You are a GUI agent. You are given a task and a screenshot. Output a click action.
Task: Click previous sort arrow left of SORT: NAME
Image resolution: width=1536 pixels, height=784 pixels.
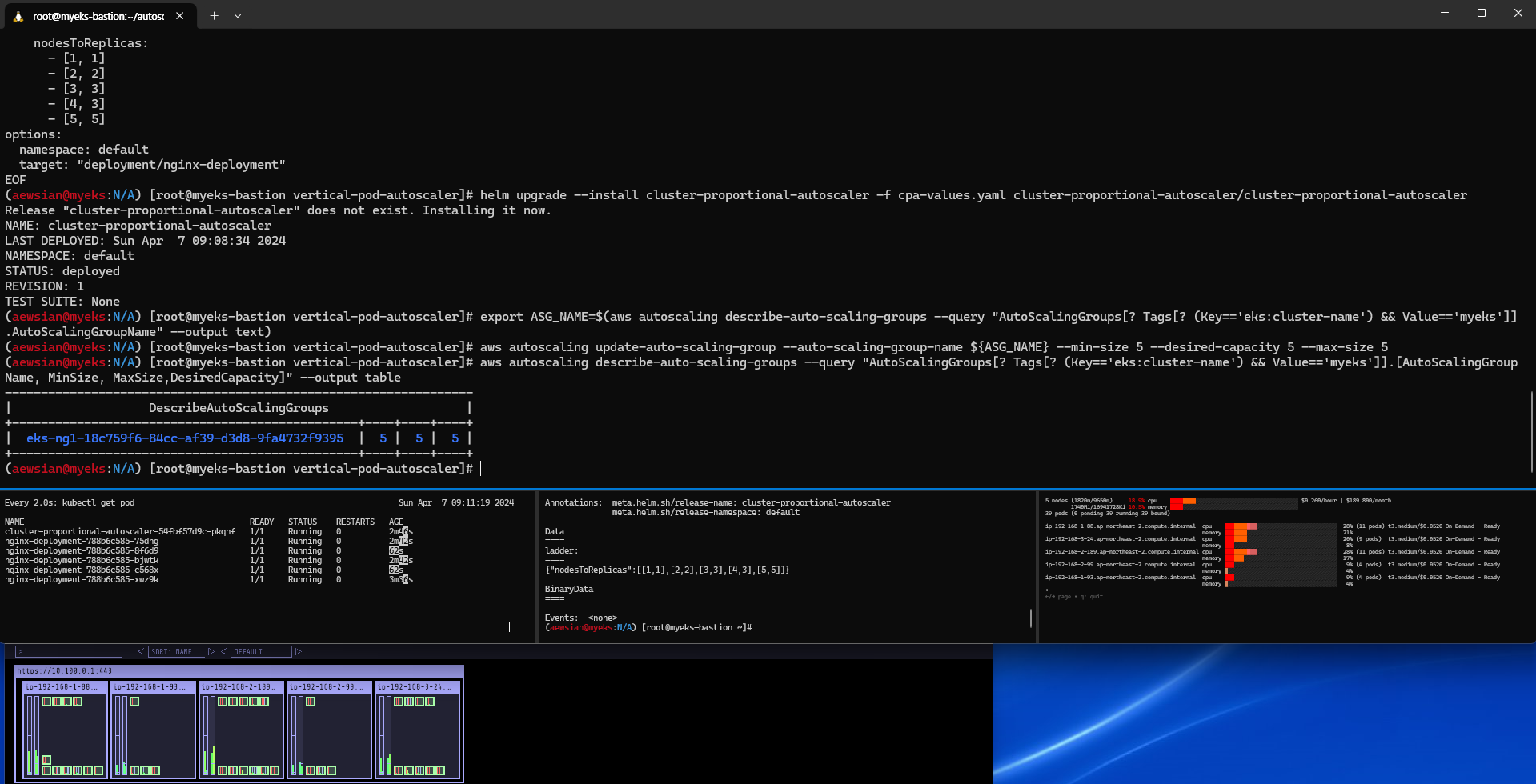coord(141,651)
